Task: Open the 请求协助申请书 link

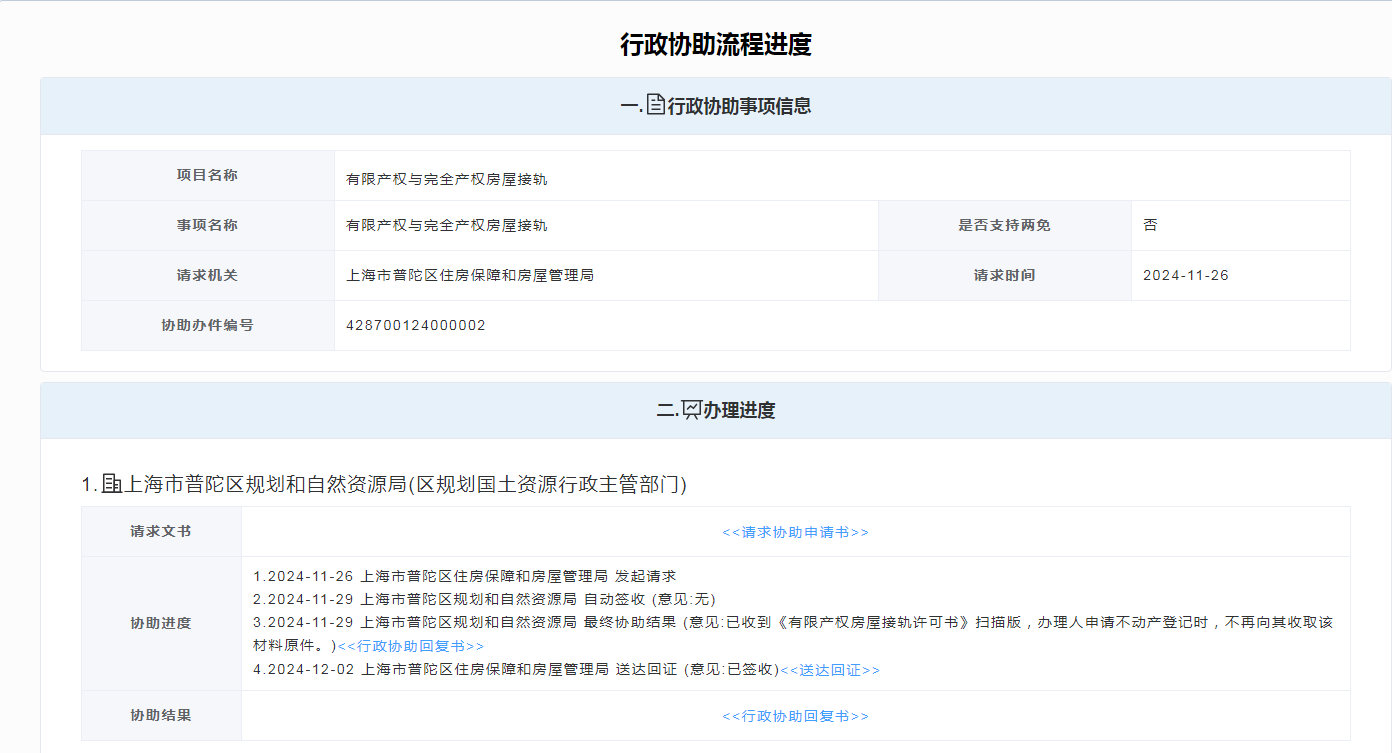Action: pyautogui.click(x=795, y=532)
